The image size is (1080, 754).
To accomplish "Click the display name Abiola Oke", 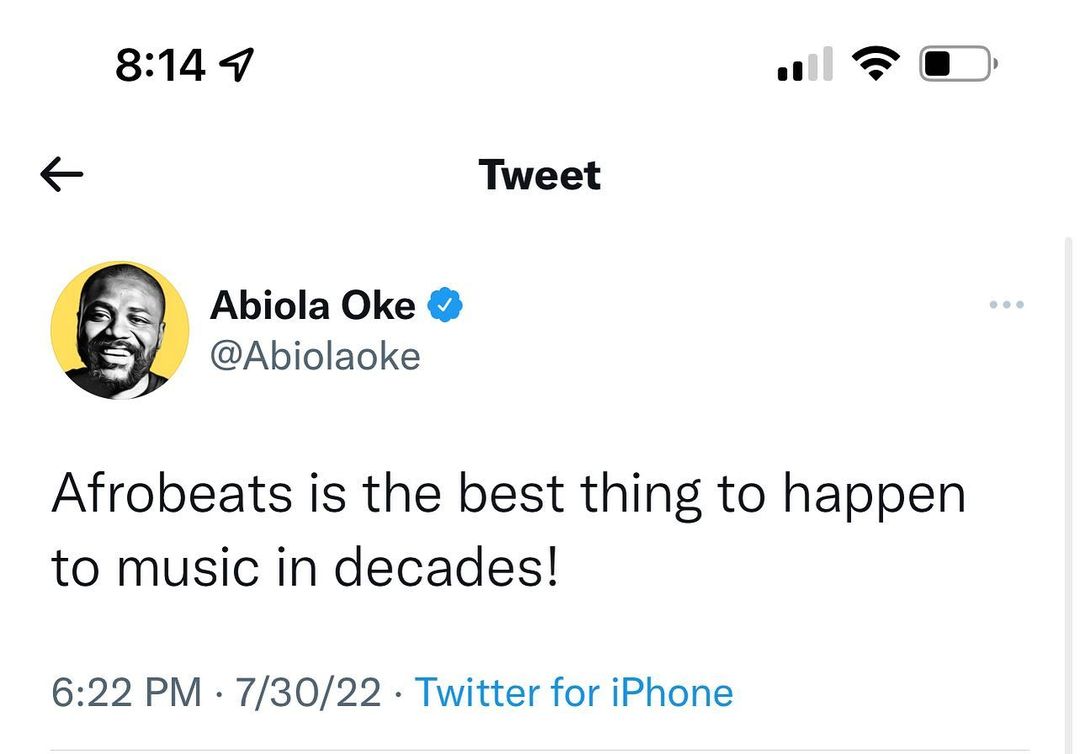I will coord(312,305).
